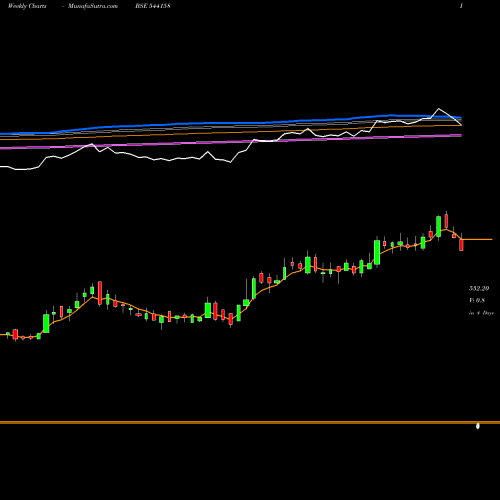500x500 pixels.
Task: Click the 'V: 0.8' volume value
Action: (477, 300)
